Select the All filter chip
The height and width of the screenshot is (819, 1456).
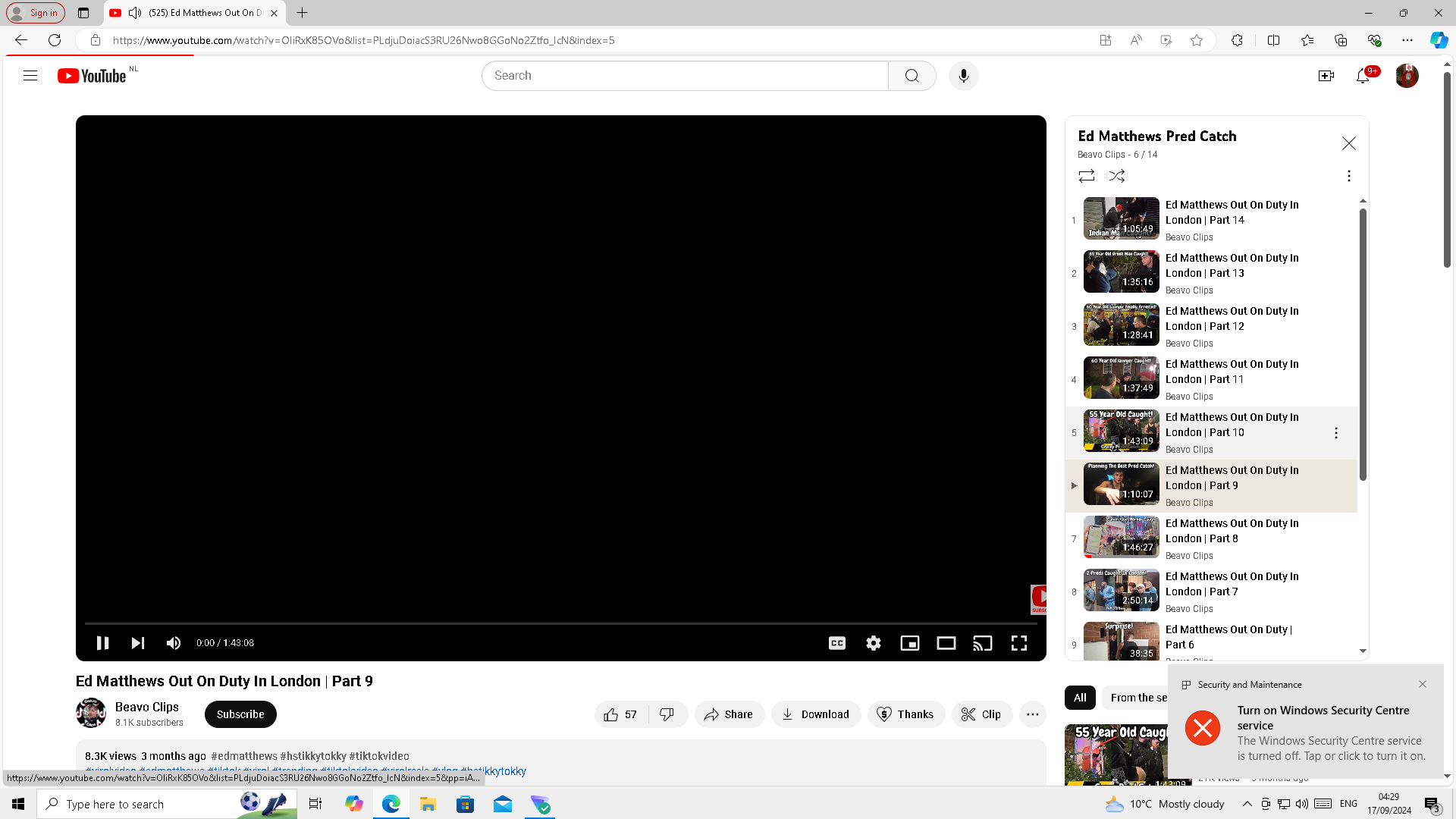click(1080, 698)
